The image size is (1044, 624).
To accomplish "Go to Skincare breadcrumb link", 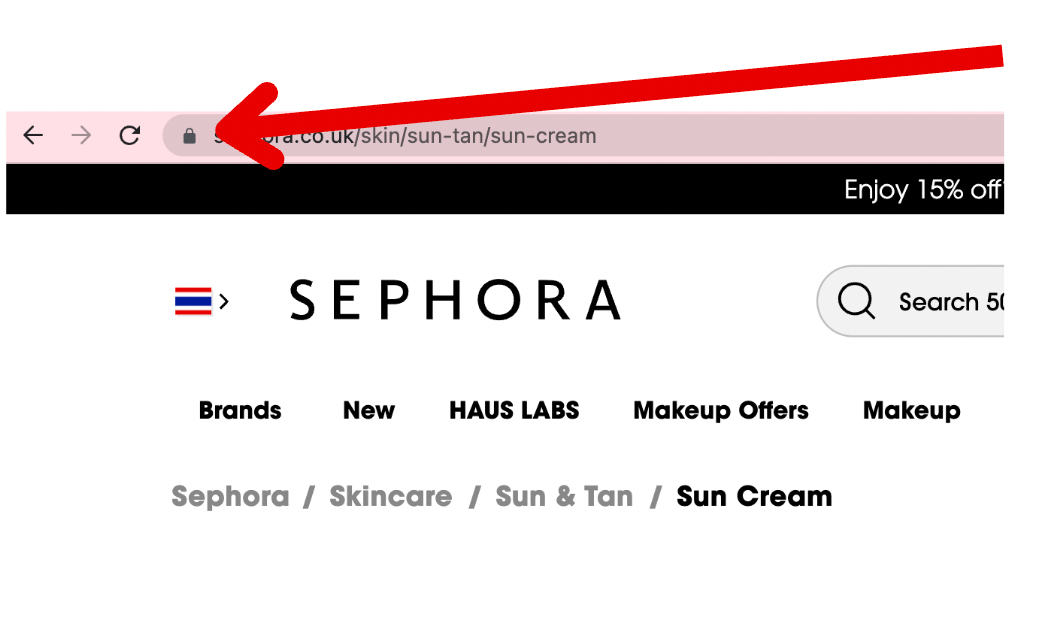I will pos(391,497).
